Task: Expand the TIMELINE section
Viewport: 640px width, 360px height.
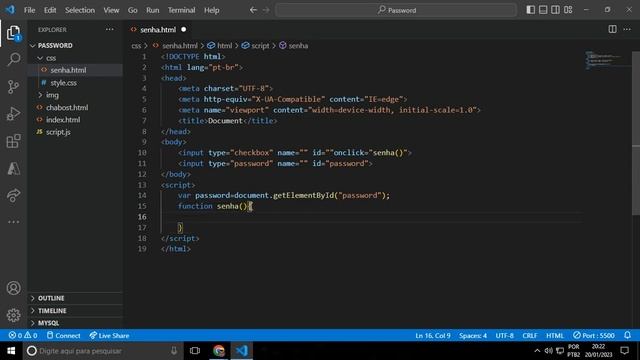Action: (52, 311)
